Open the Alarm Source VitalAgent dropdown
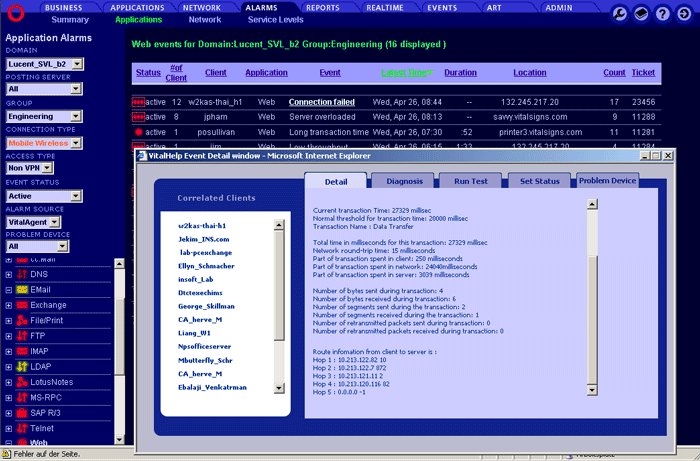This screenshot has width=700, height=461. pos(33,222)
